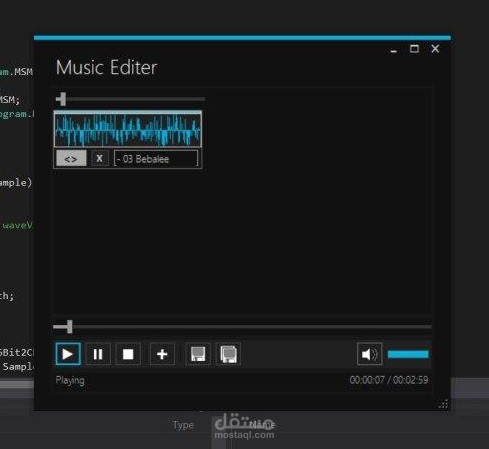Click the 'Music Editer' window title
The width and height of the screenshot is (489, 449).
(106, 67)
